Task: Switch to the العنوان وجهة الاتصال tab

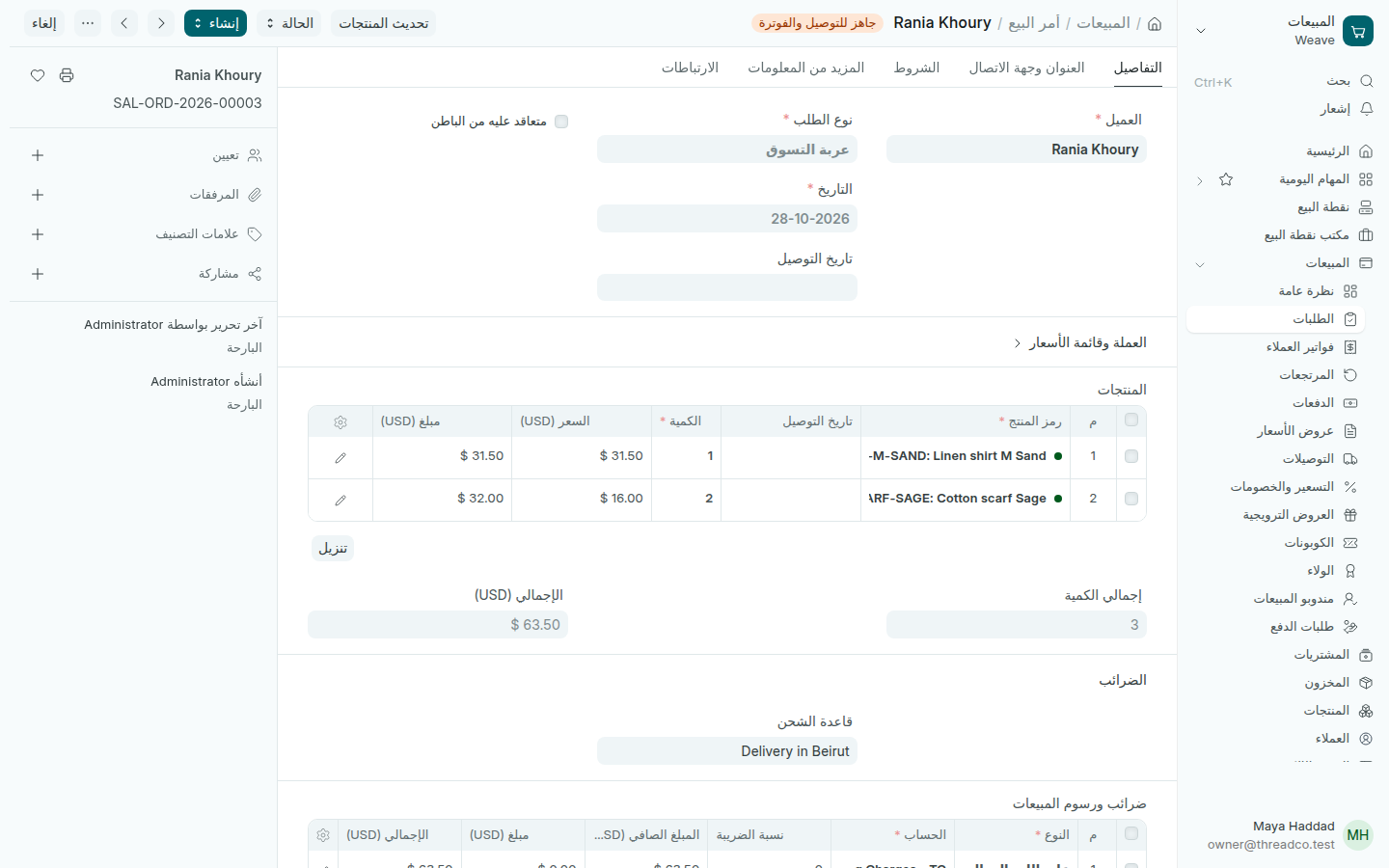Action: [1026, 68]
